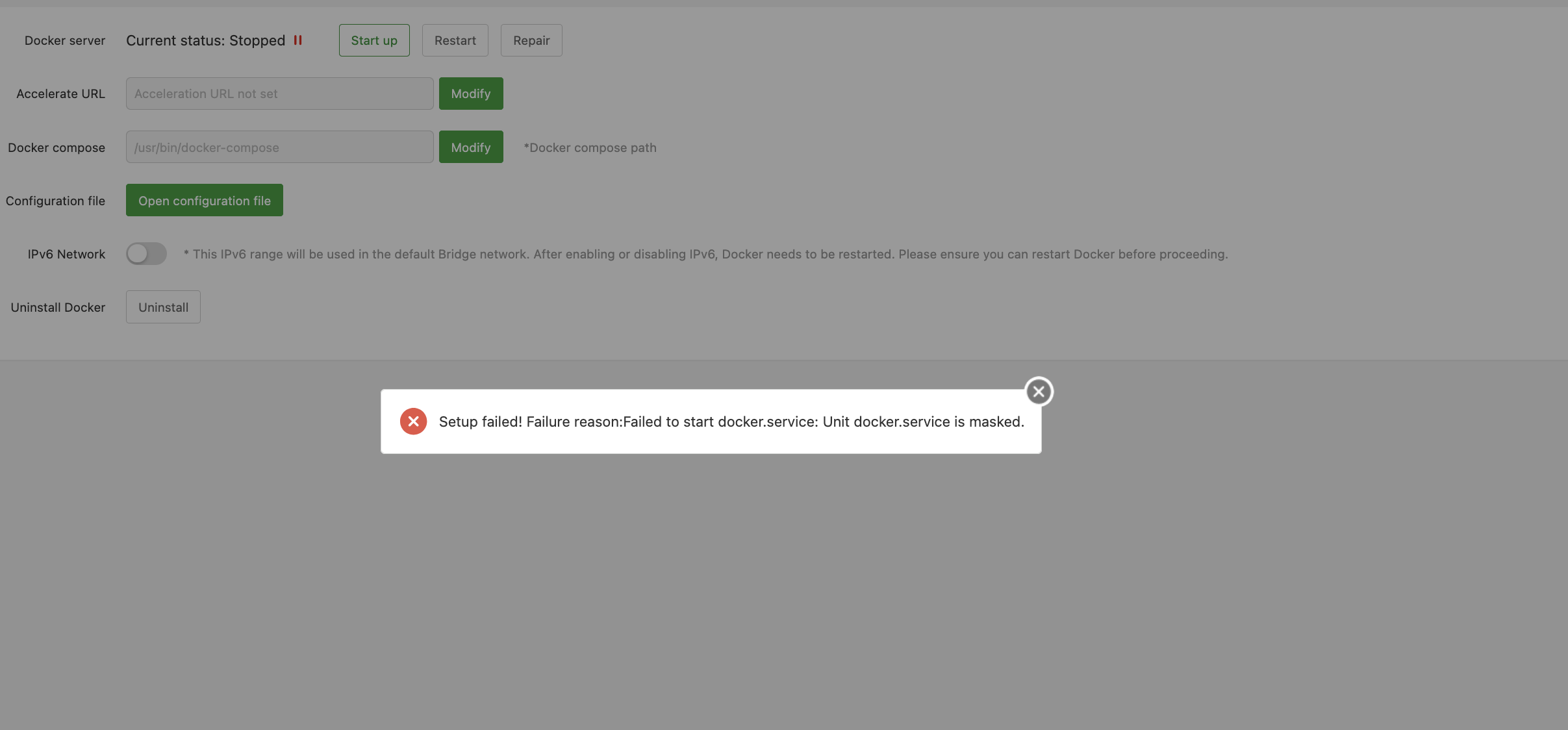
Task: Click Modify next to Accelerate URL
Action: pyautogui.click(x=470, y=94)
